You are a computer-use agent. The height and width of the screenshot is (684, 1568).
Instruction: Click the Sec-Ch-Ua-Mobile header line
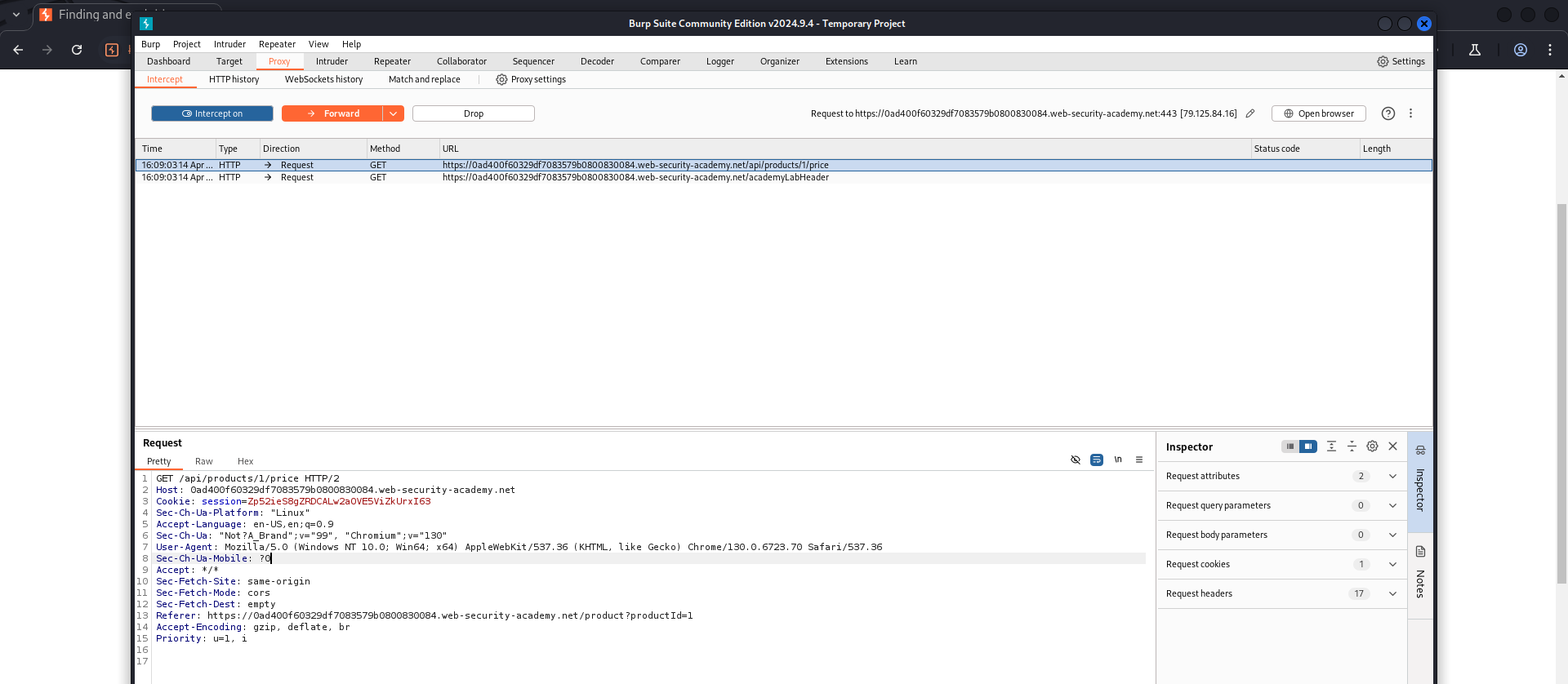click(x=649, y=558)
